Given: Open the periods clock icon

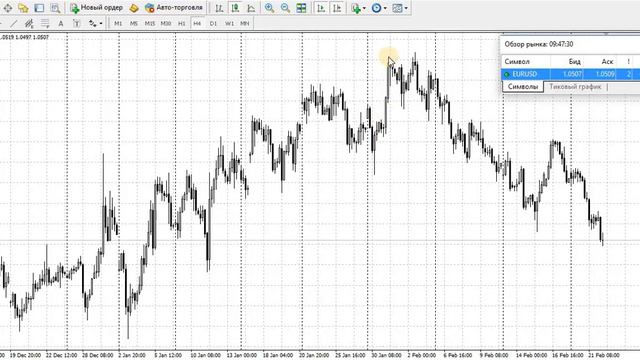Looking at the screenshot, I should pos(376,8).
